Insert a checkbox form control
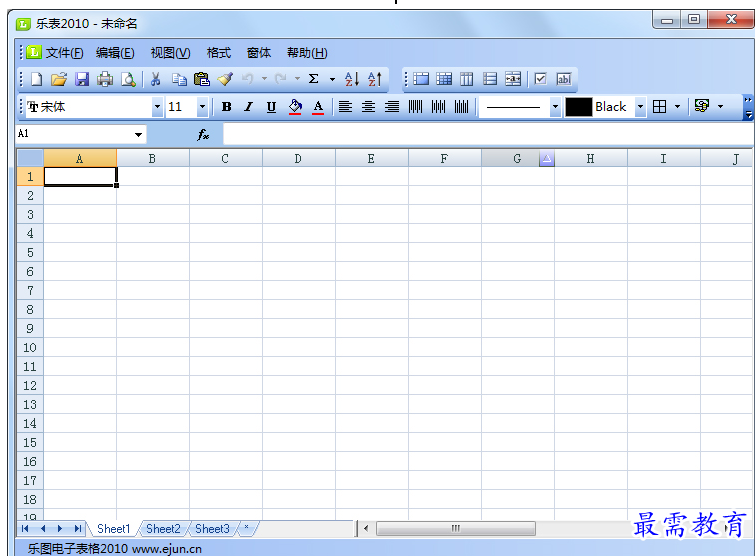Screen dimensions: 755x556 point(540,79)
